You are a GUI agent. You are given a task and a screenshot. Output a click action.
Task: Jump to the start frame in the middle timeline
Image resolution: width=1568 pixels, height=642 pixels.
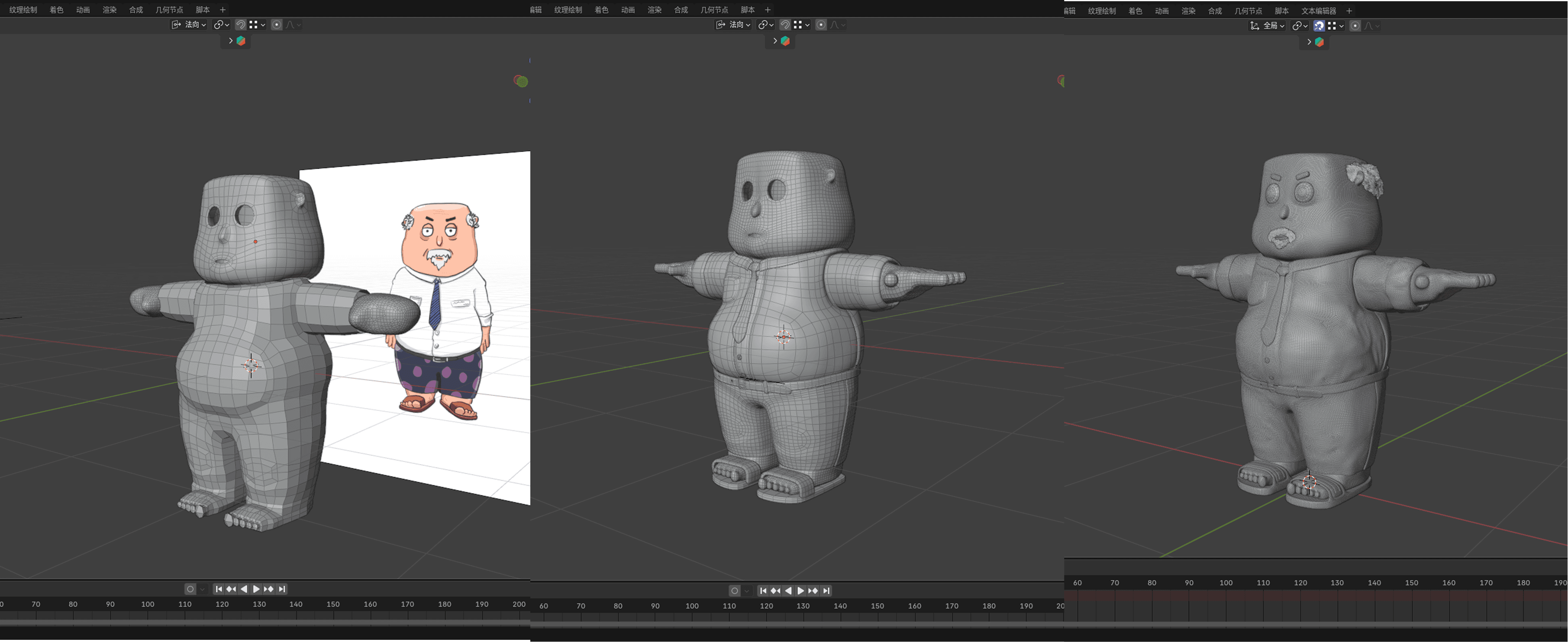[763, 591]
